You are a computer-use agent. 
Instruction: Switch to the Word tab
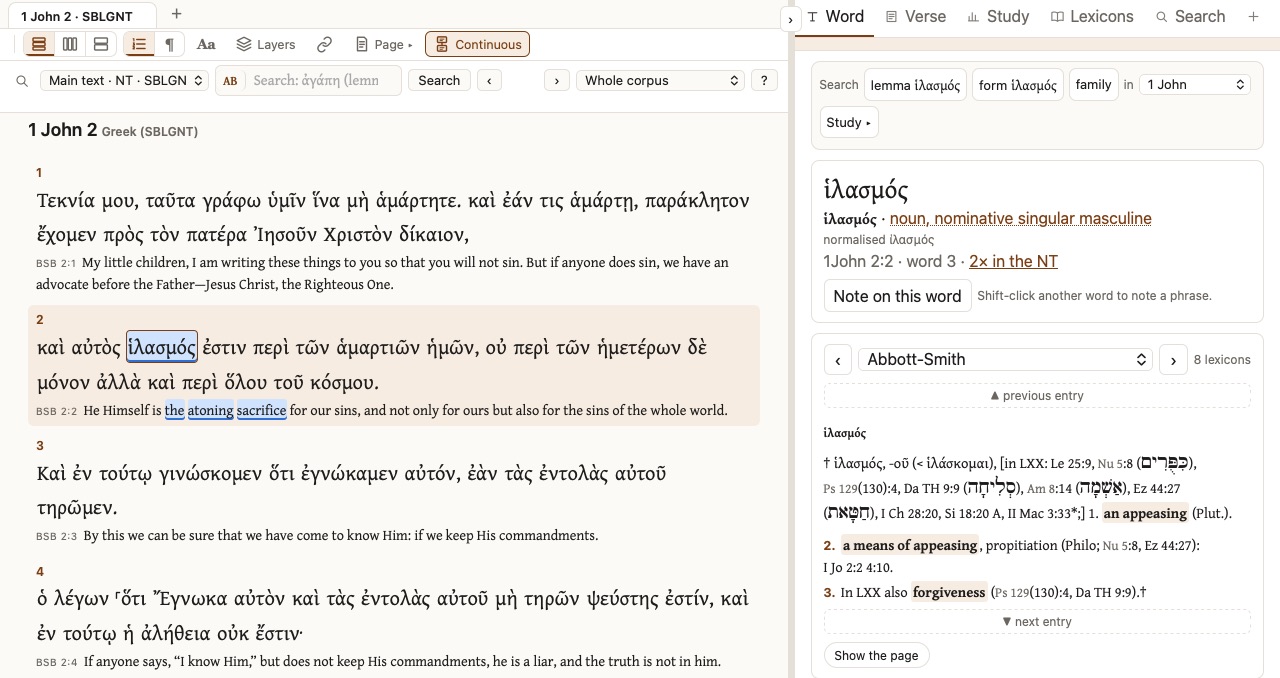[836, 17]
